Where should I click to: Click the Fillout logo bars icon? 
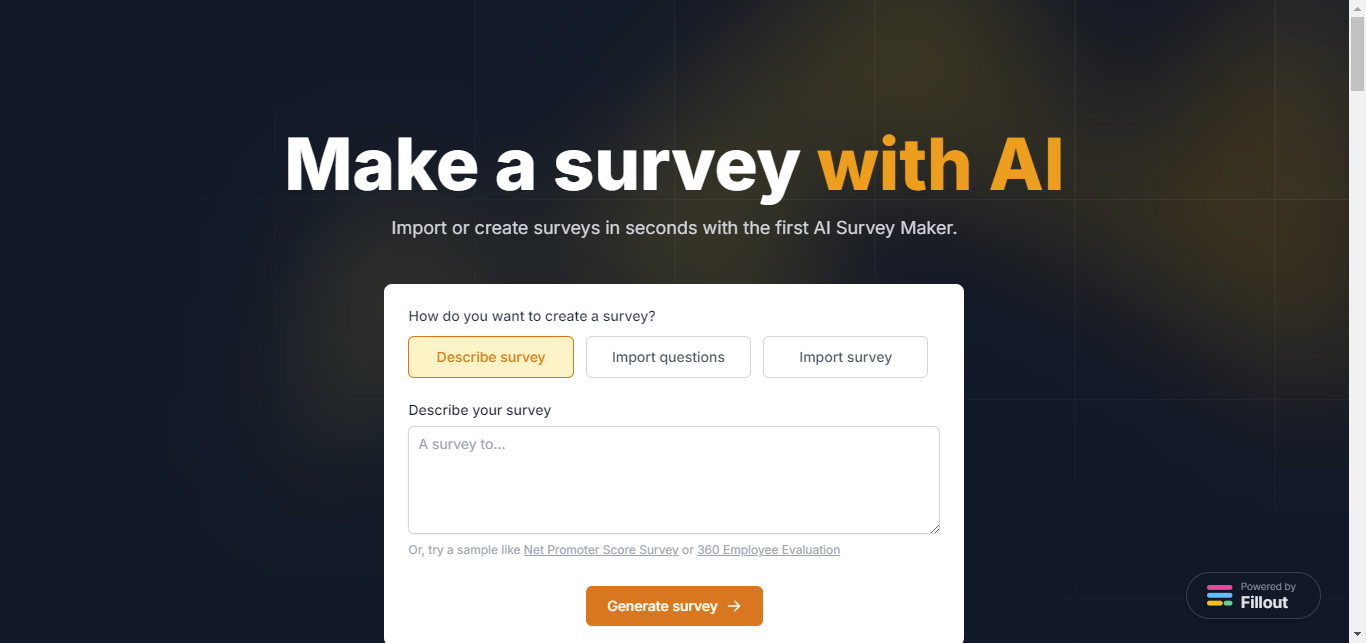pyautogui.click(x=1219, y=595)
